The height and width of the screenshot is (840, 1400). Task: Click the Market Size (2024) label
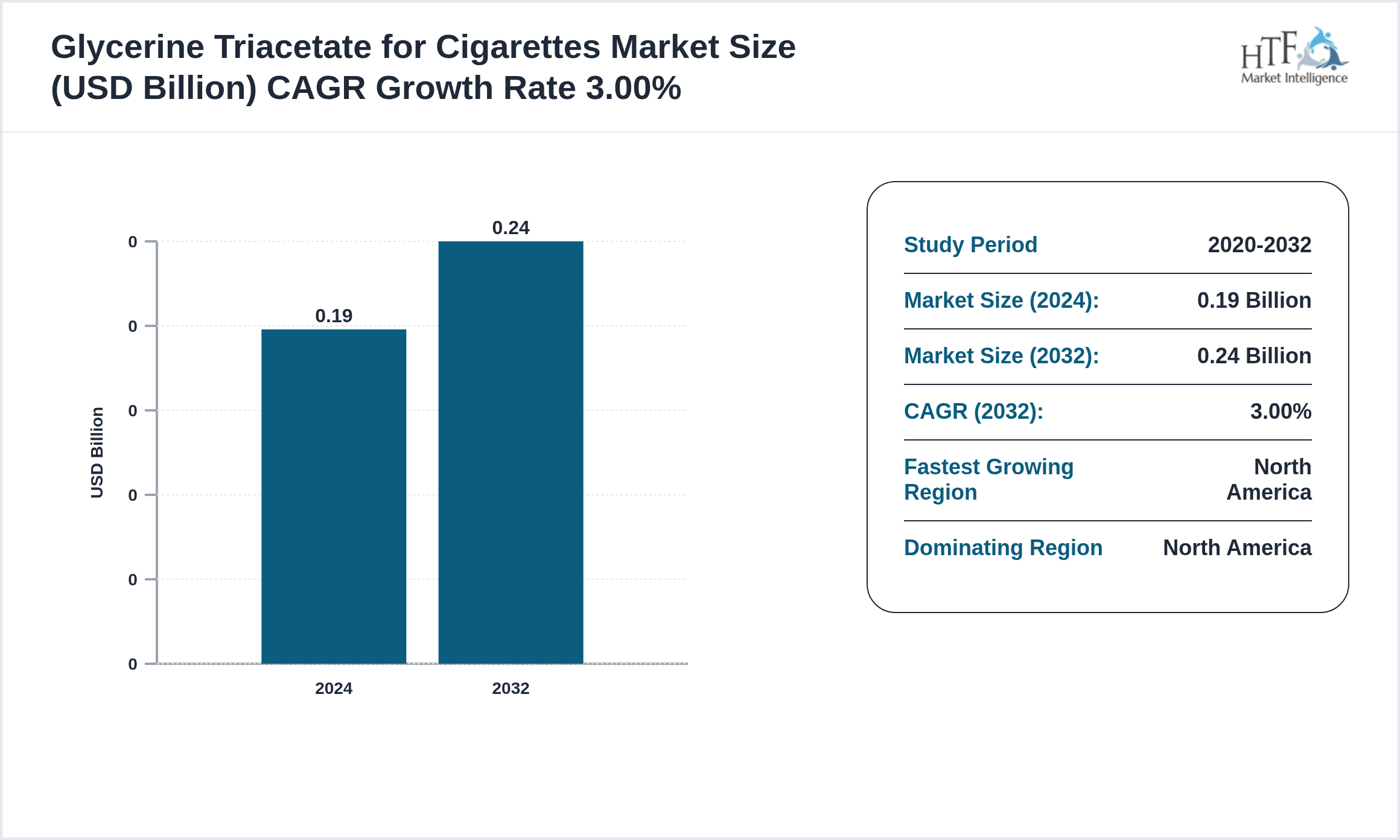click(1001, 300)
